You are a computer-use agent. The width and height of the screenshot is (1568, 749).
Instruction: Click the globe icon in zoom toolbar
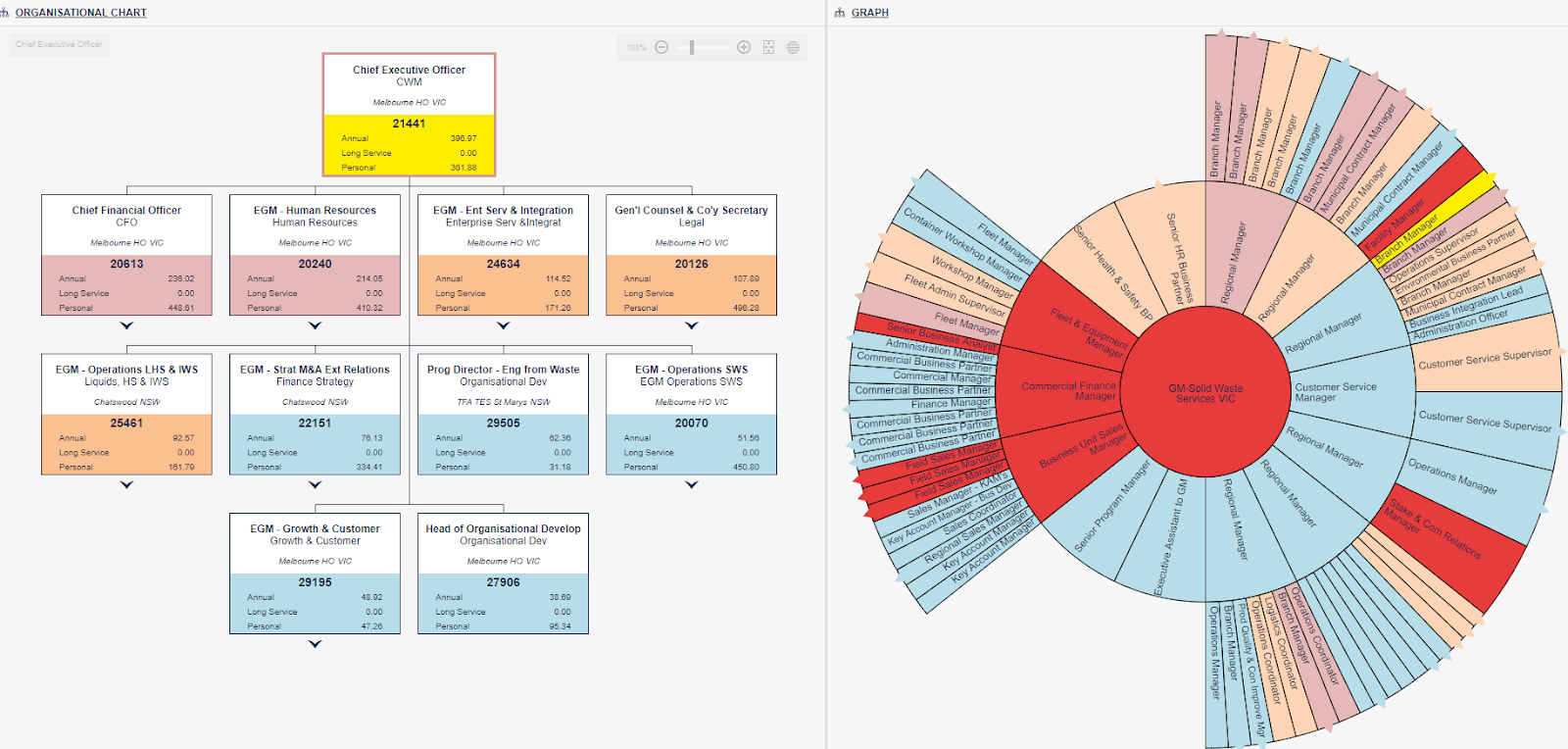793,47
